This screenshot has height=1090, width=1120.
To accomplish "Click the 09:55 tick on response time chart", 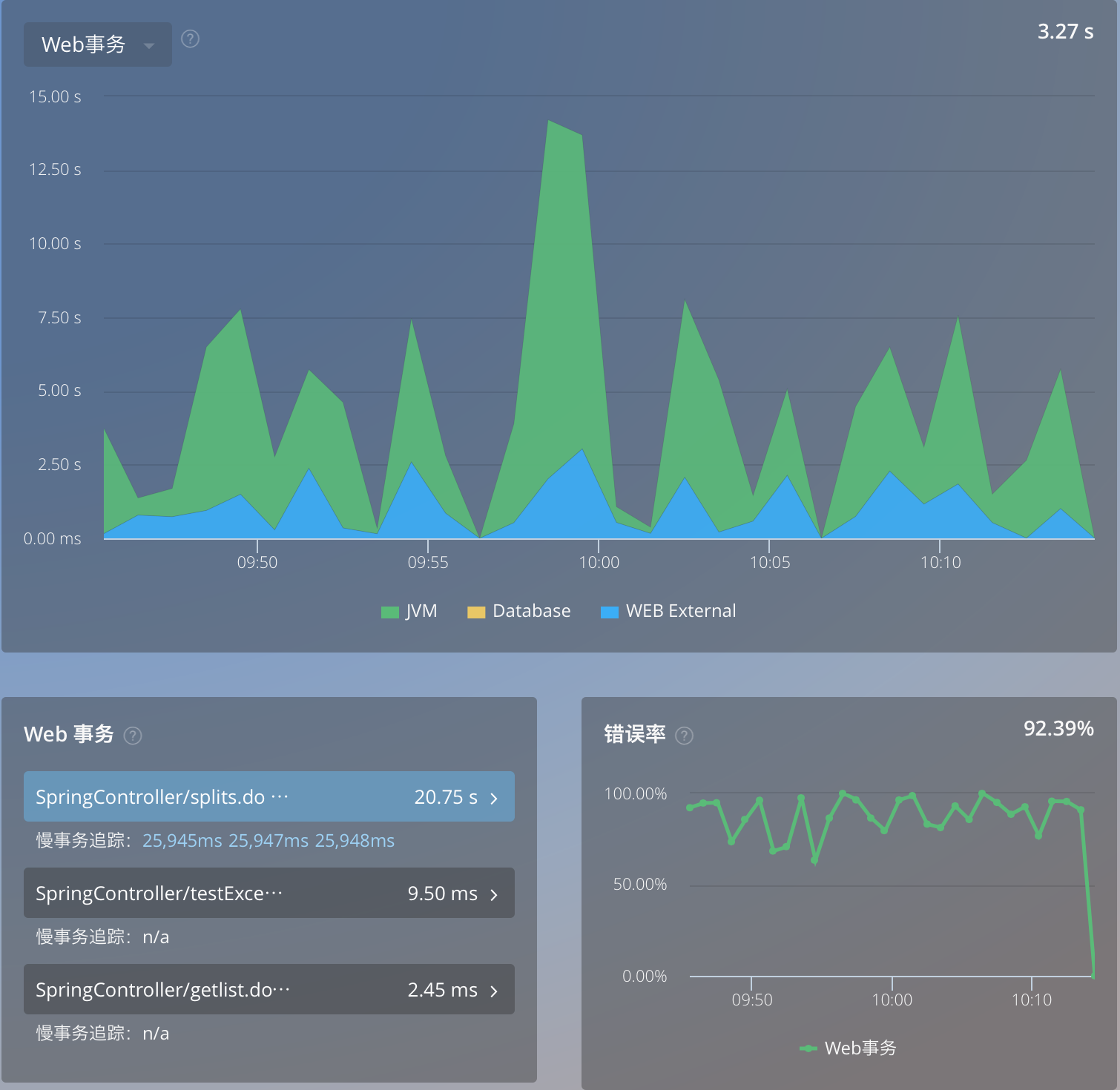I will click(428, 562).
